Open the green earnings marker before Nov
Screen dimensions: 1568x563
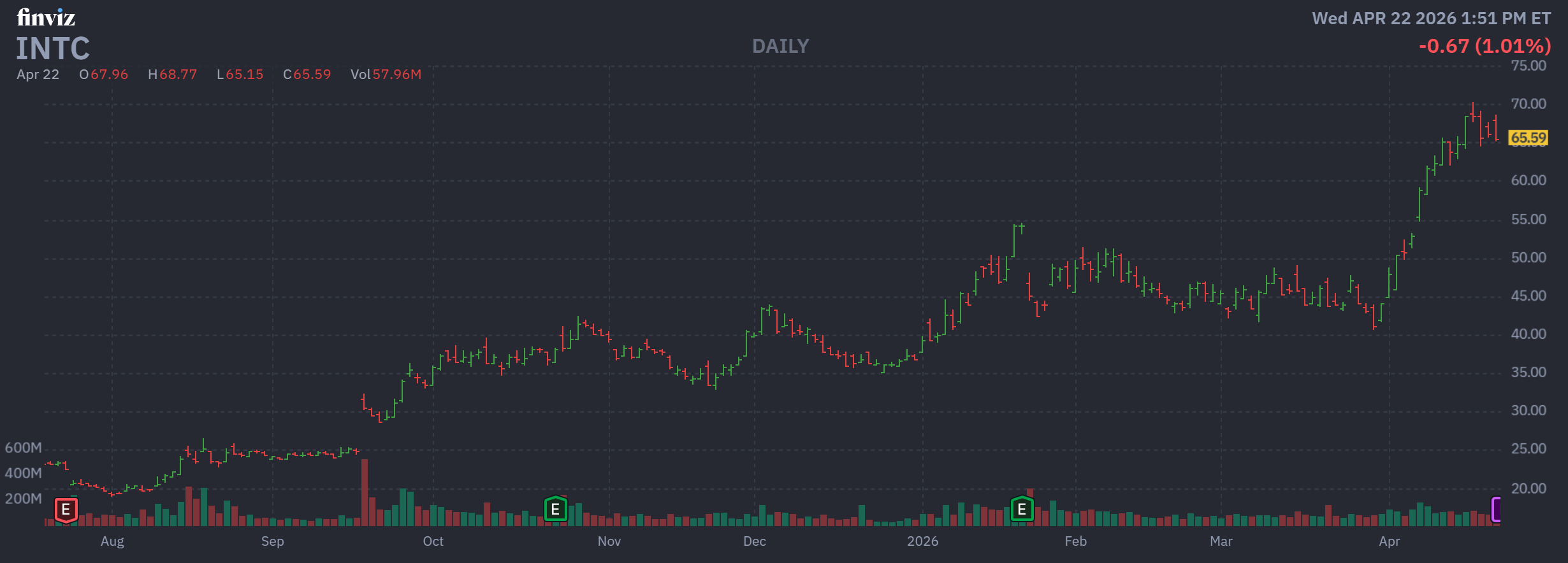coord(555,510)
